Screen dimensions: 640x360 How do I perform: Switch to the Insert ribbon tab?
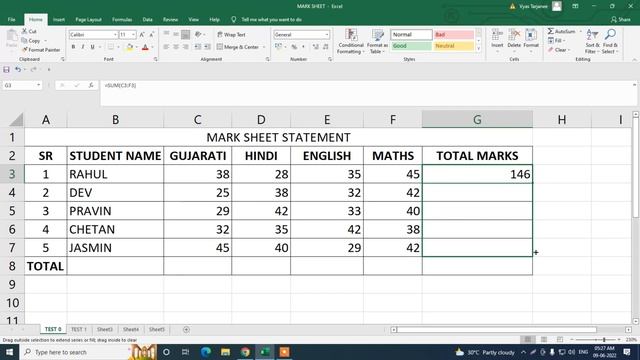(x=59, y=20)
